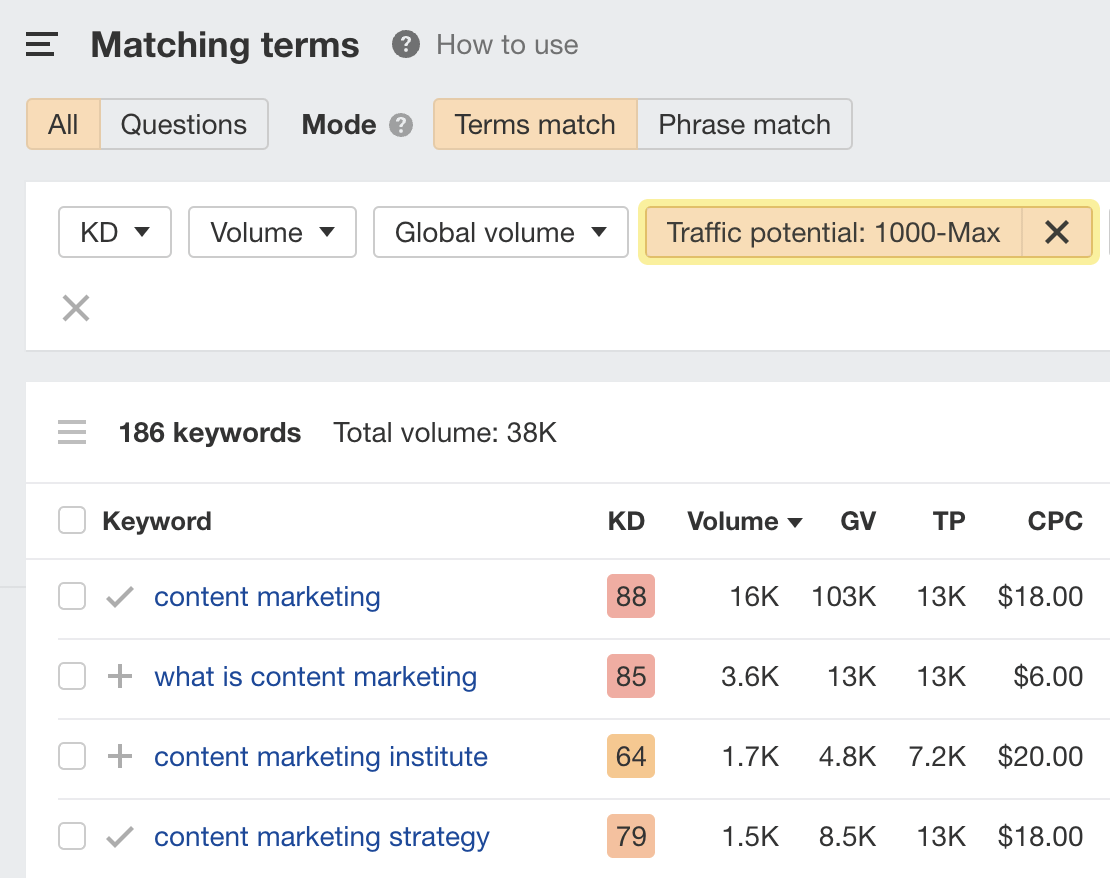This screenshot has width=1110, height=878.
Task: Open the Volume filter dropdown
Action: pos(272,232)
